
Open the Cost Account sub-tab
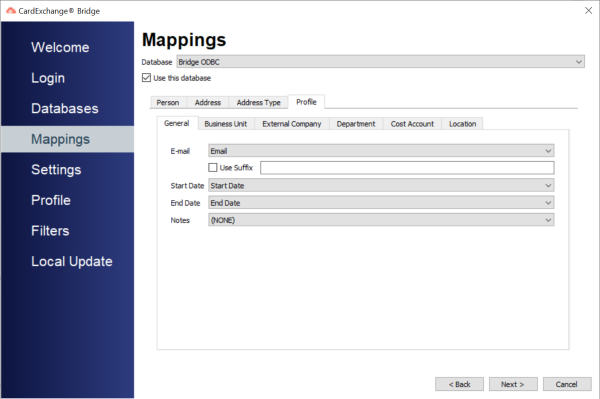[412, 124]
